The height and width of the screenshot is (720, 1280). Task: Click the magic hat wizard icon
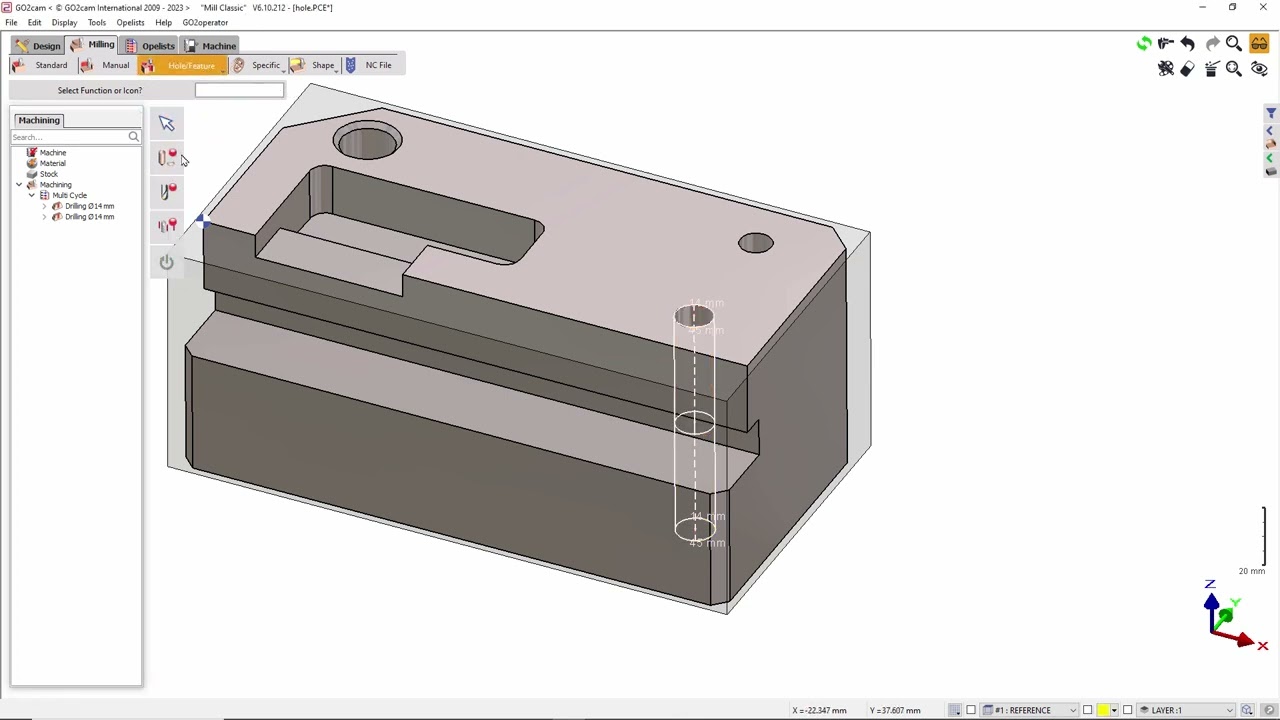tap(1212, 69)
